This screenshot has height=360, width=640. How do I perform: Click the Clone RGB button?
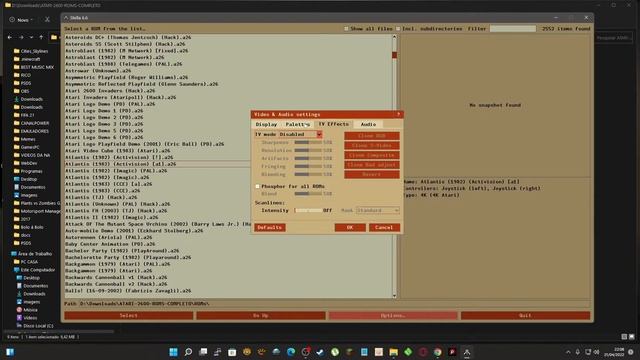[x=372, y=136]
